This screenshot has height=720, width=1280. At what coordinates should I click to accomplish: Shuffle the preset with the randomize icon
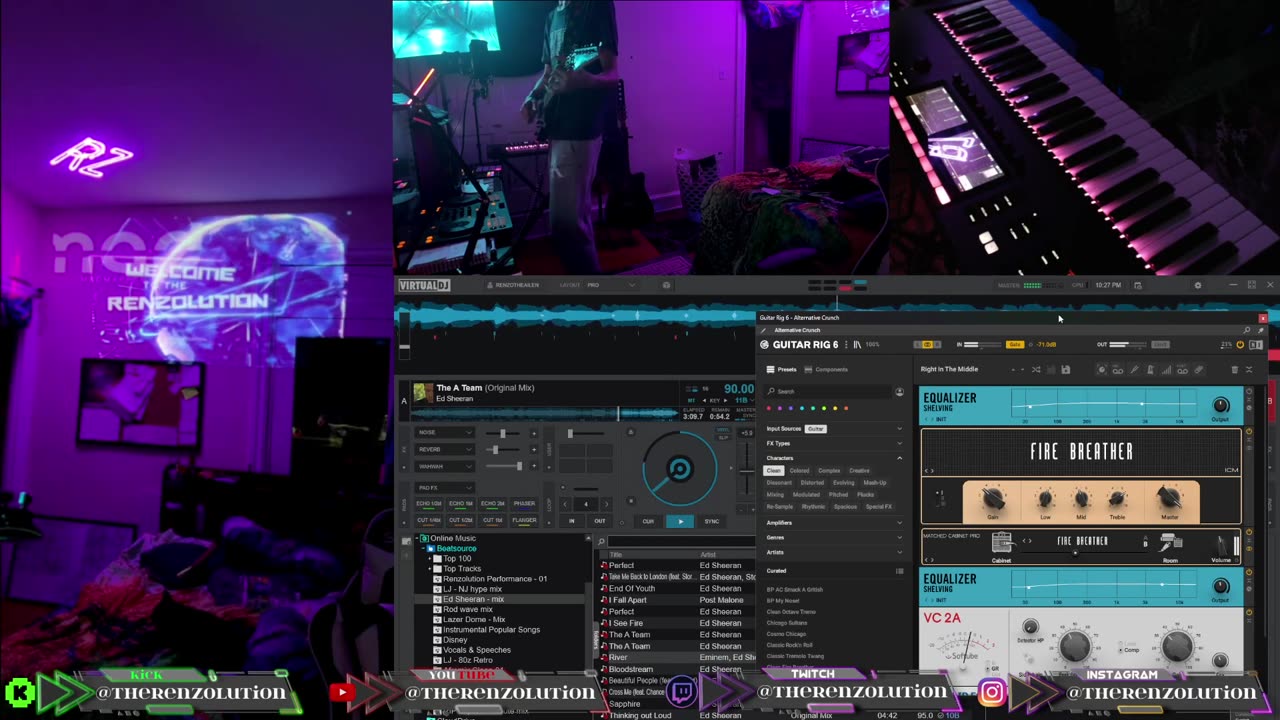pyautogui.click(x=1036, y=370)
